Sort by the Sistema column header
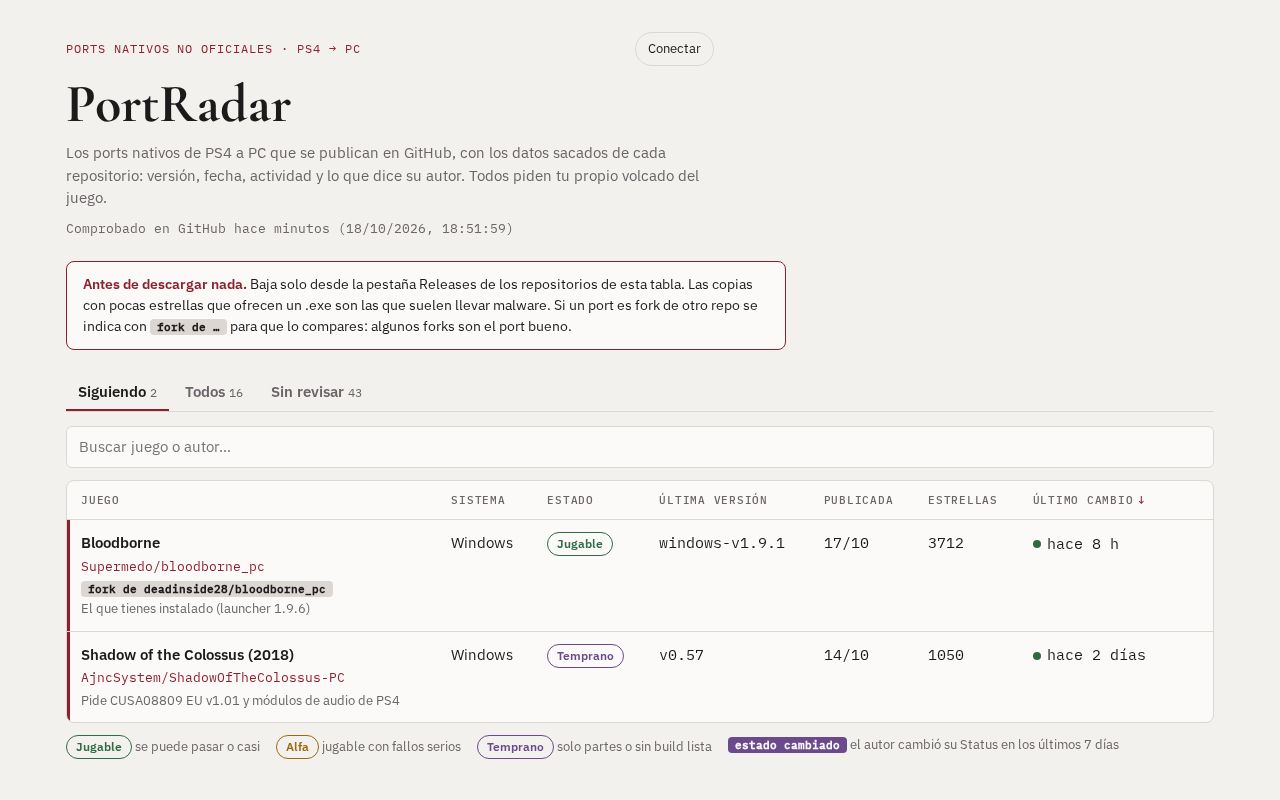1280x800 pixels. (478, 500)
